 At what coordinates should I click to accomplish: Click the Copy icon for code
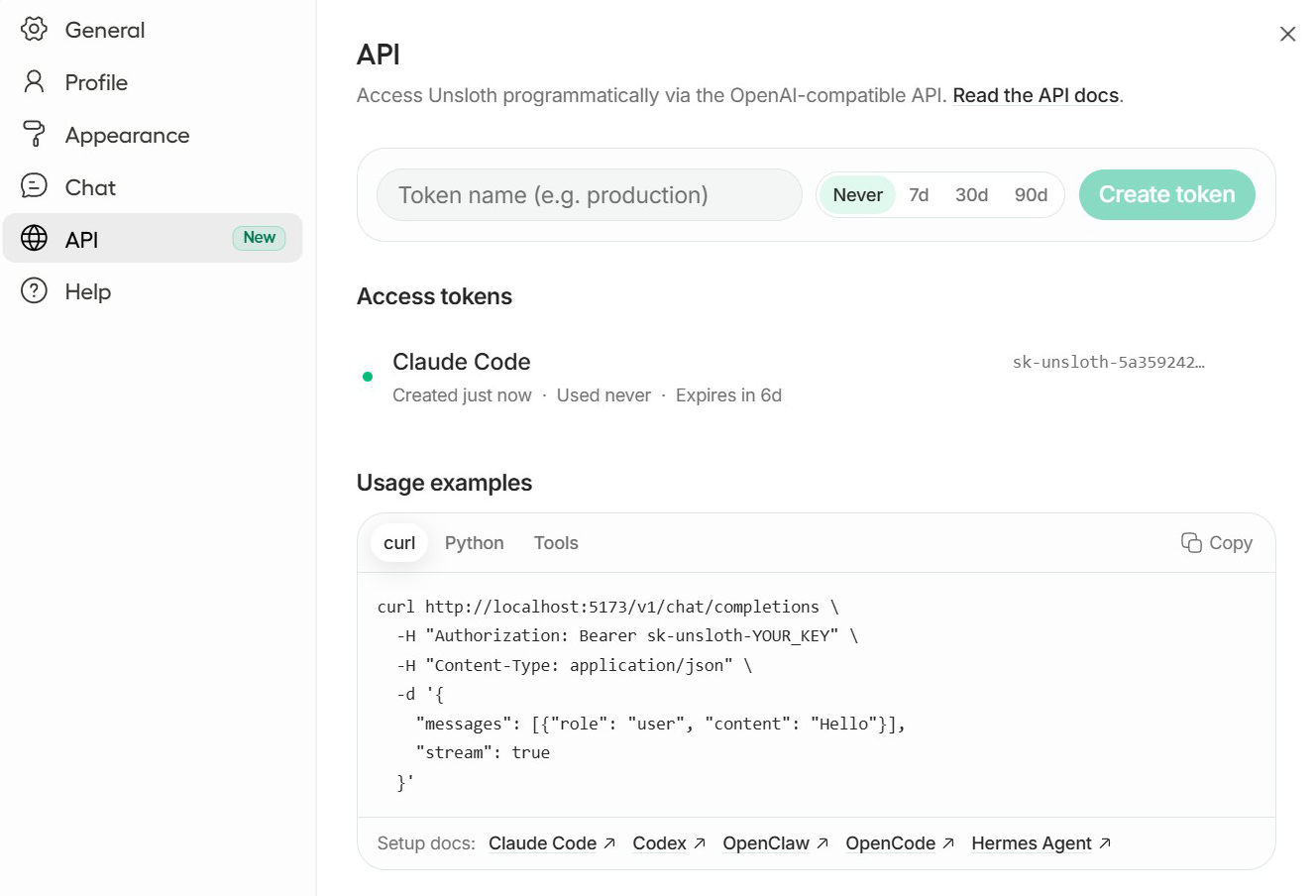tap(1191, 542)
